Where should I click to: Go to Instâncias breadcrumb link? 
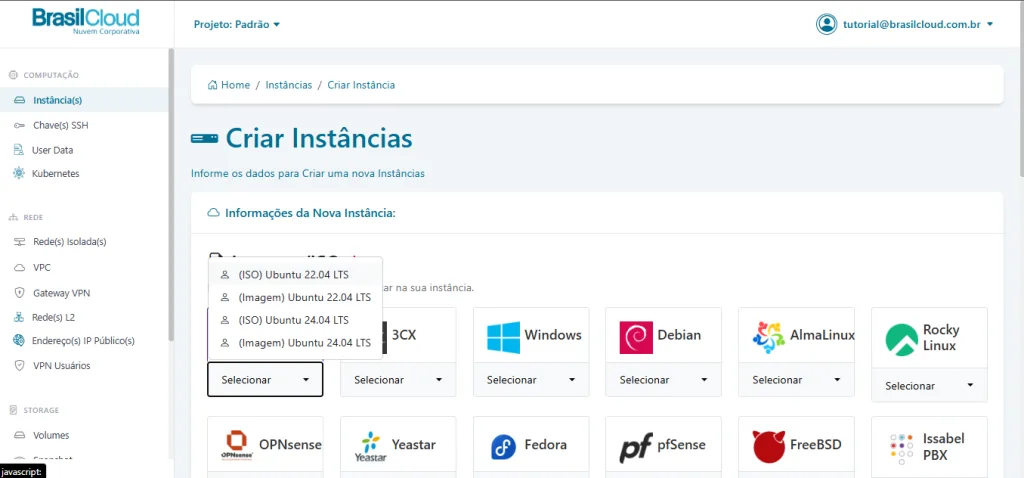tap(289, 85)
